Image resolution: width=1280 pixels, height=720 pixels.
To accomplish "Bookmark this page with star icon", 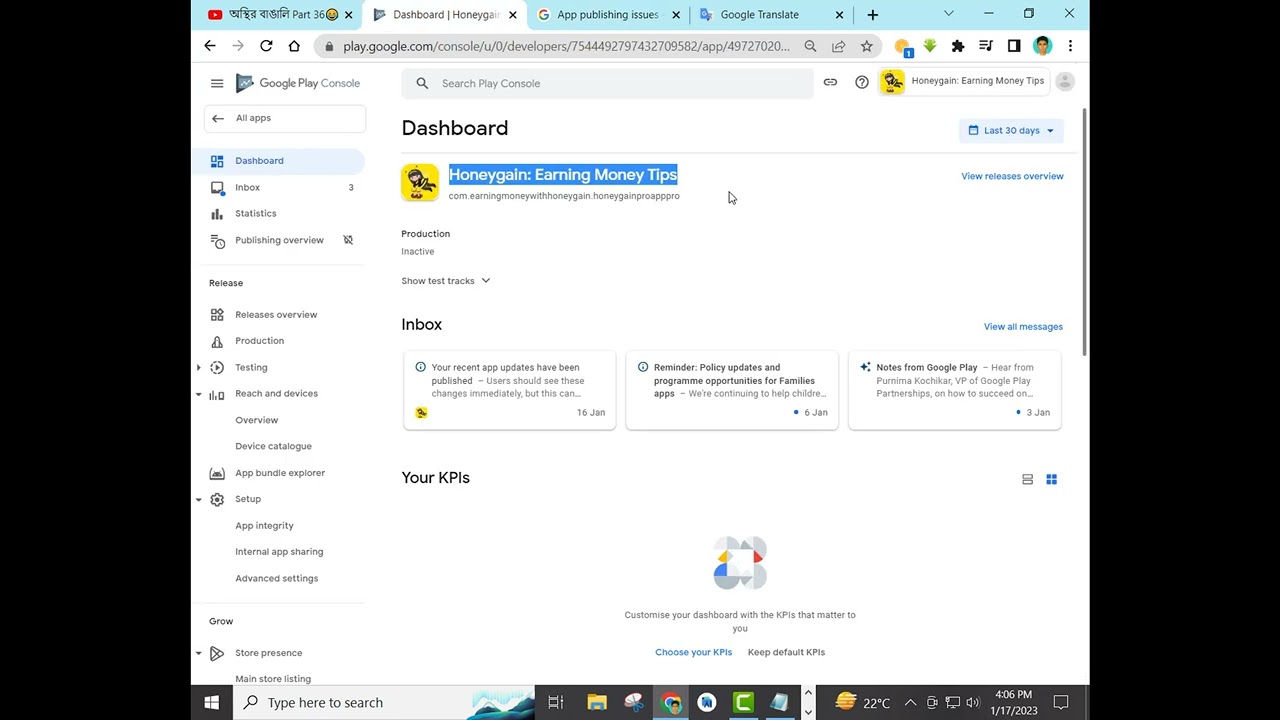I will tap(866, 46).
